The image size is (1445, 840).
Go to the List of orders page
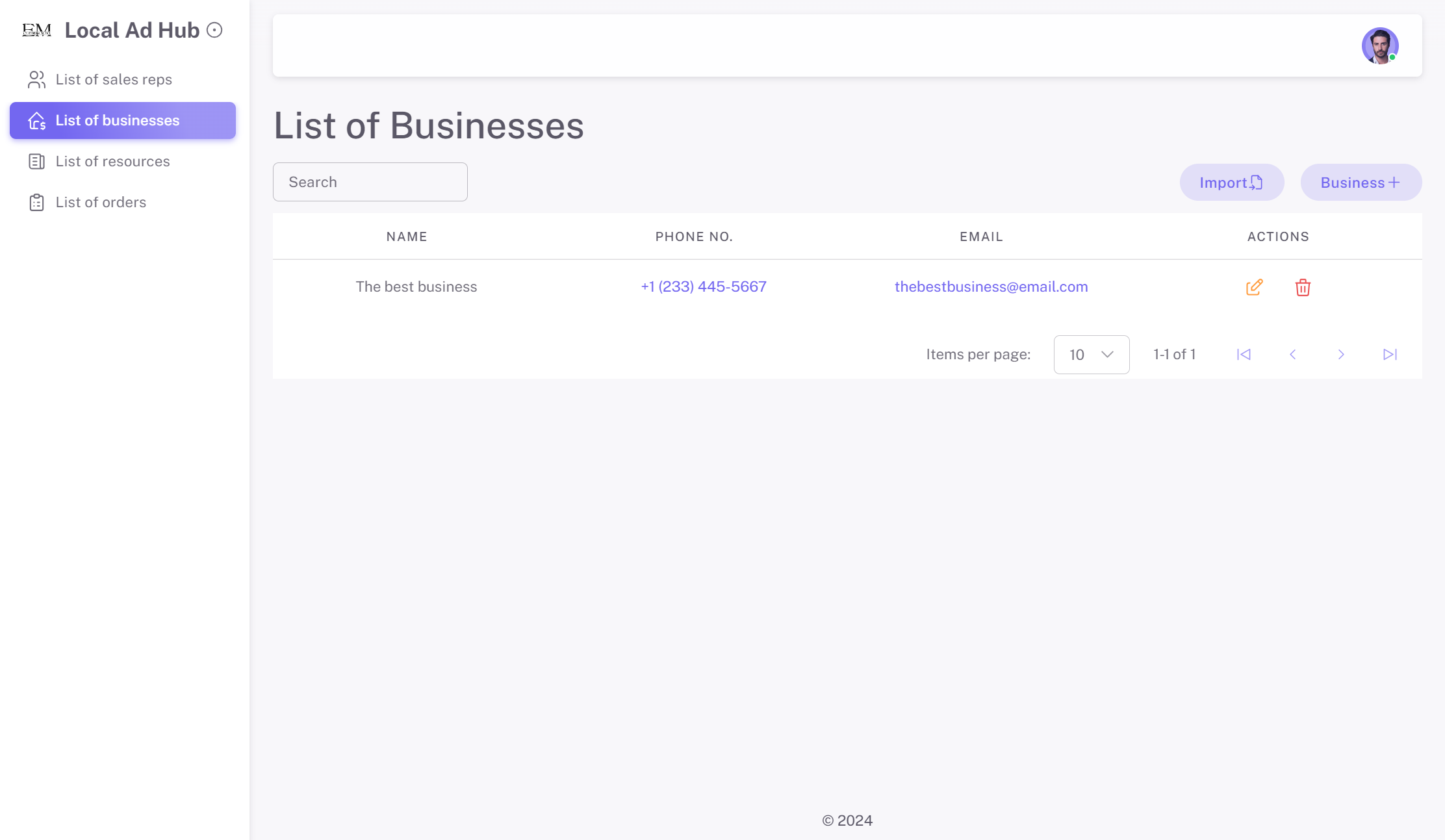(123, 202)
